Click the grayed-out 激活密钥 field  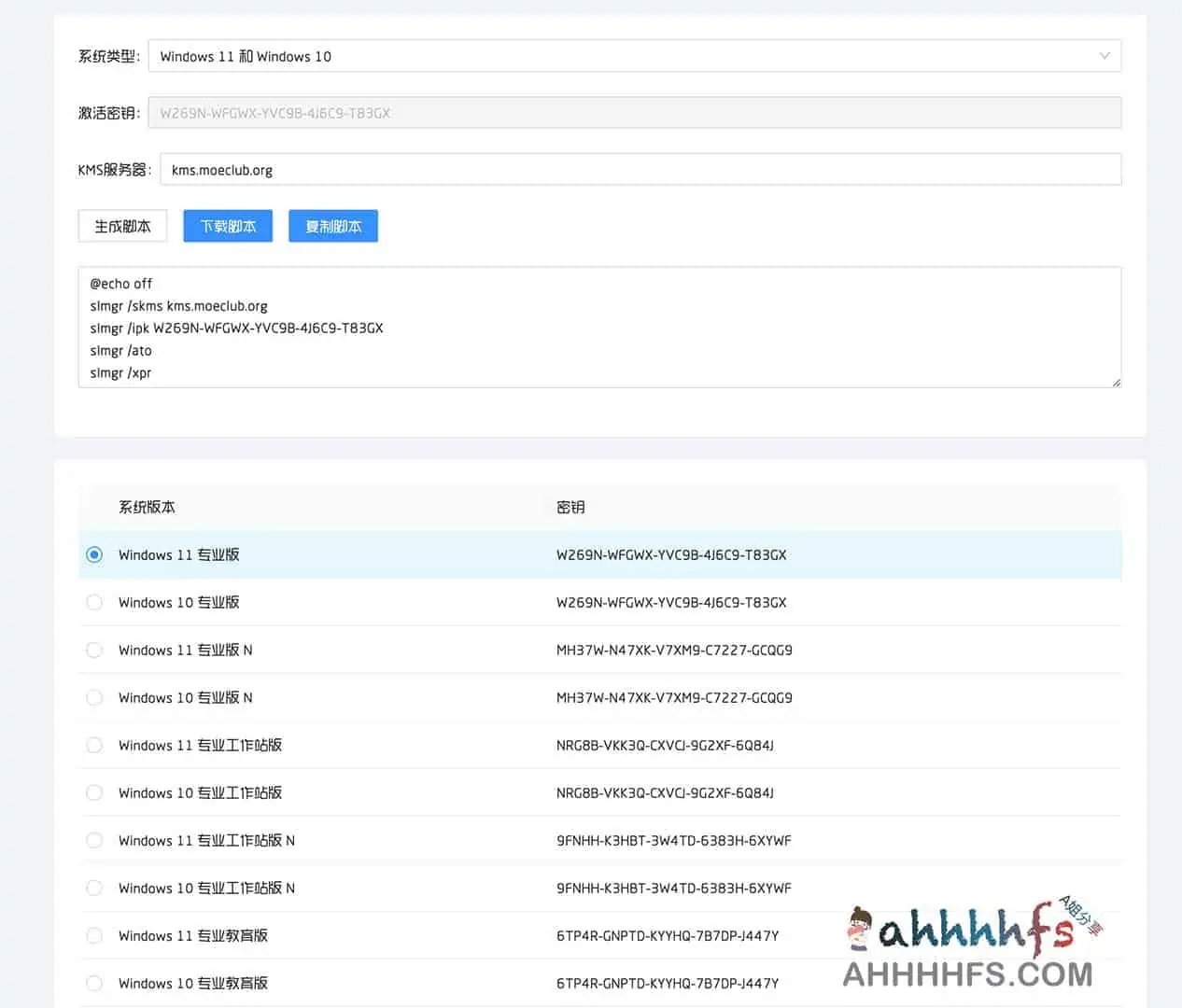560,112
